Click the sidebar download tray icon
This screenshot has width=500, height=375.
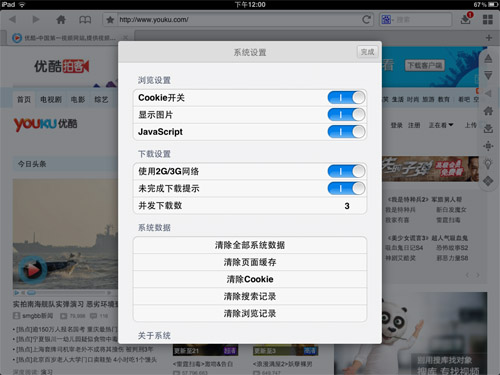pyautogui.click(x=488, y=128)
